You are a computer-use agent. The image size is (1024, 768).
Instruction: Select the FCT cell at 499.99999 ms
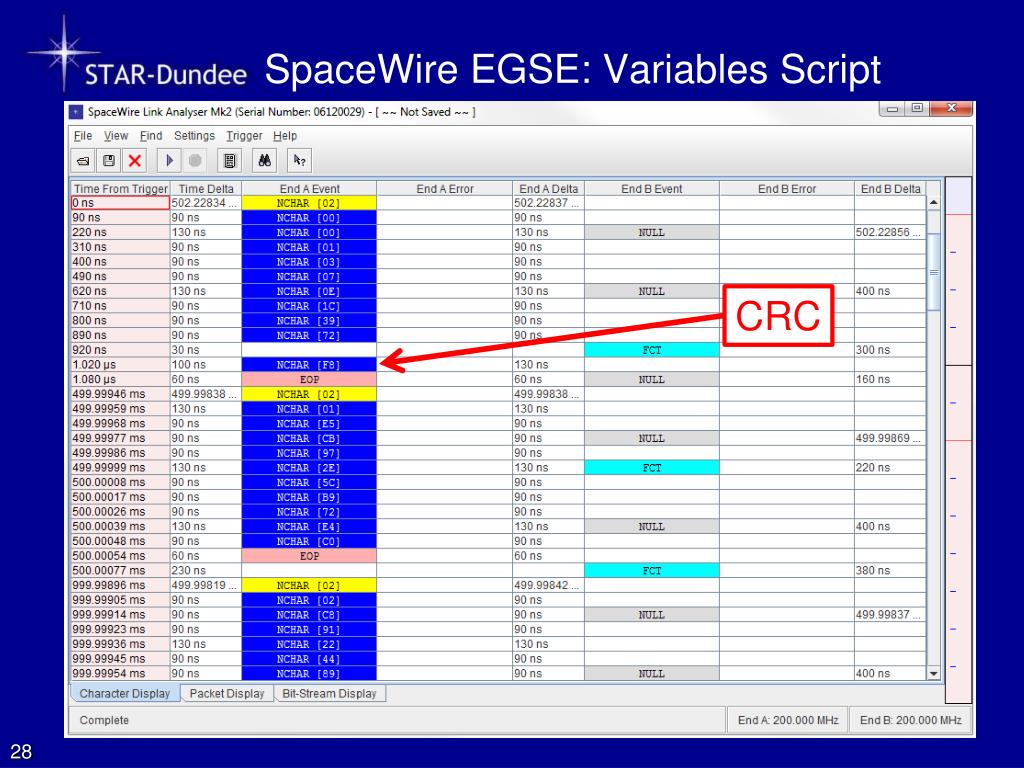coord(652,468)
